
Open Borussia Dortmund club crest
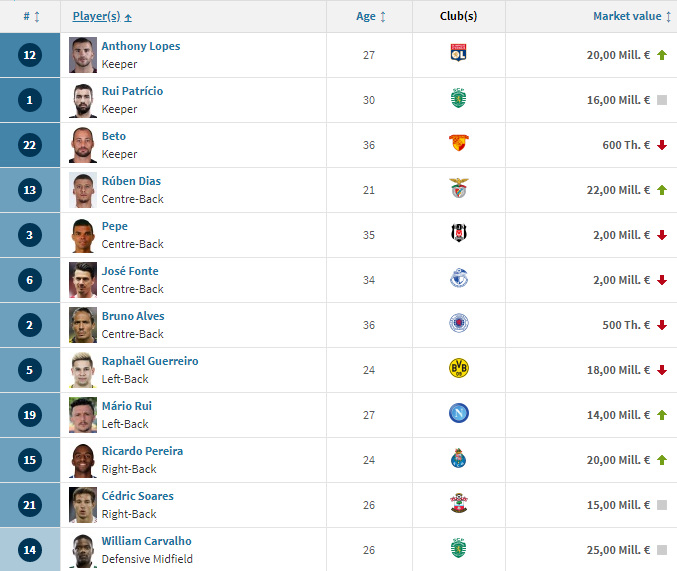pyautogui.click(x=459, y=368)
